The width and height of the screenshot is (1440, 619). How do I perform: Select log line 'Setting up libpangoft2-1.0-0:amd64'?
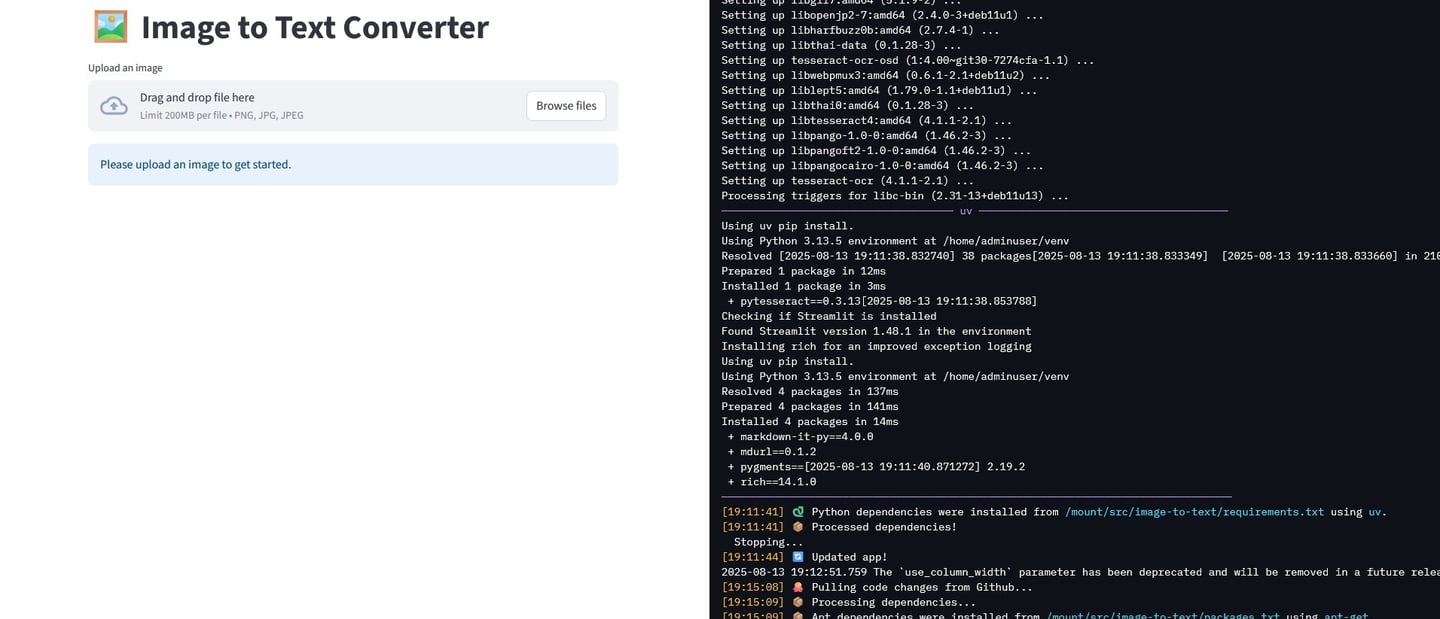click(876, 150)
